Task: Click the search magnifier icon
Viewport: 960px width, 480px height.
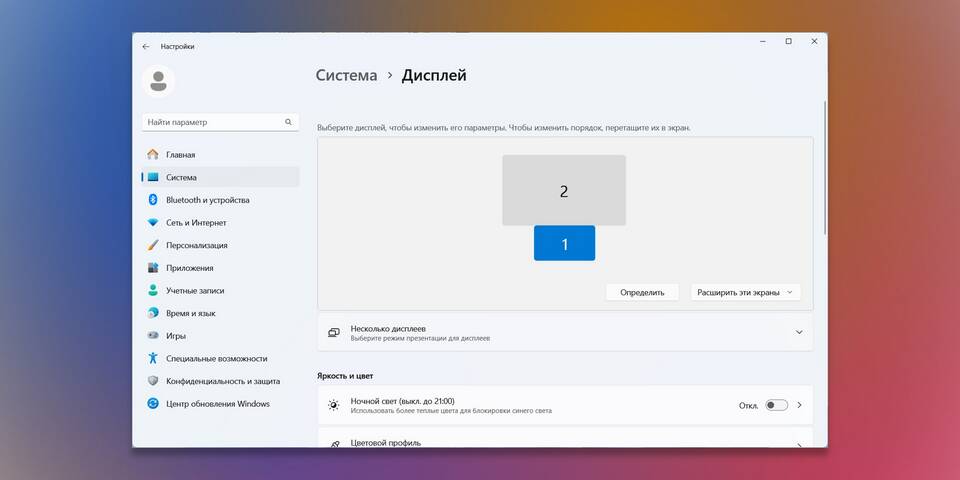Action: (288, 122)
